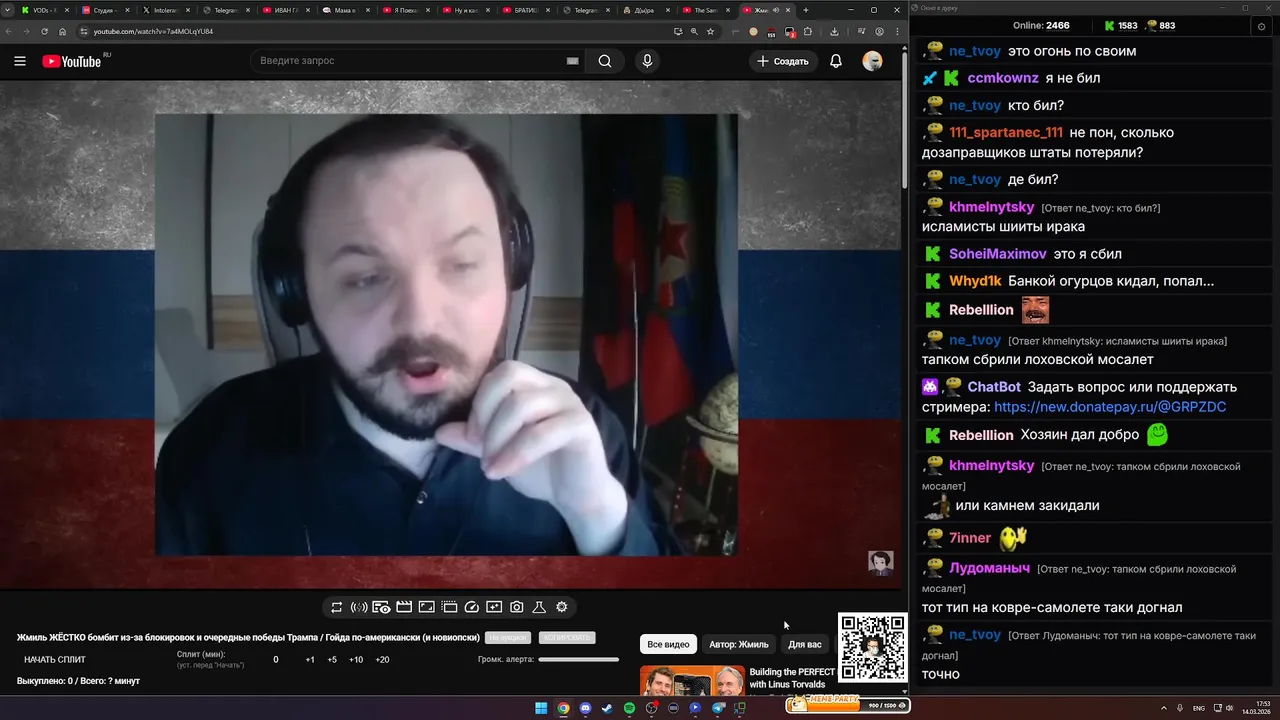Toggle the loop icon in player toolbar
The height and width of the screenshot is (720, 1280).
point(337,607)
